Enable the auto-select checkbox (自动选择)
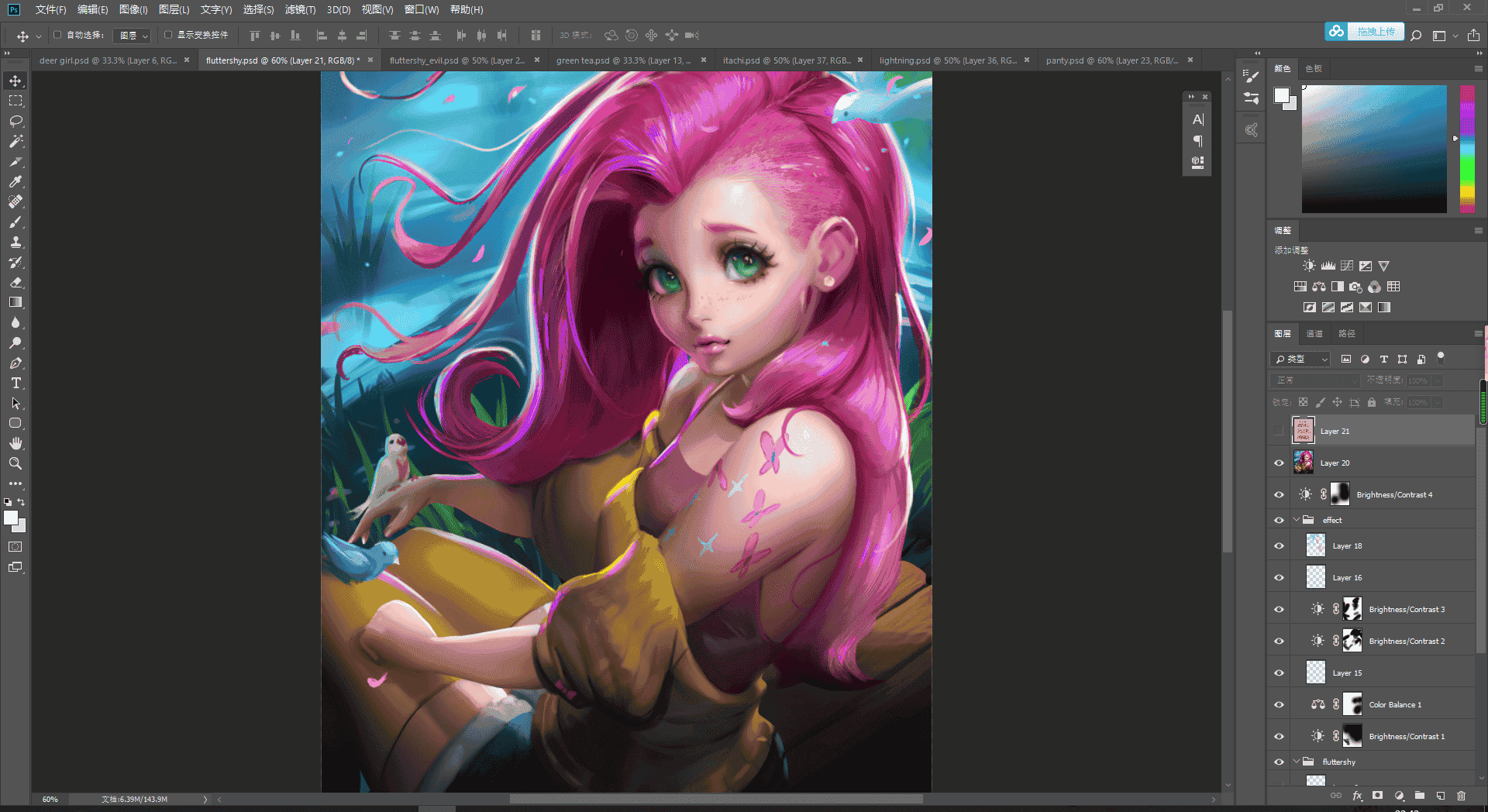Image resolution: width=1488 pixels, height=812 pixels. pyautogui.click(x=57, y=35)
